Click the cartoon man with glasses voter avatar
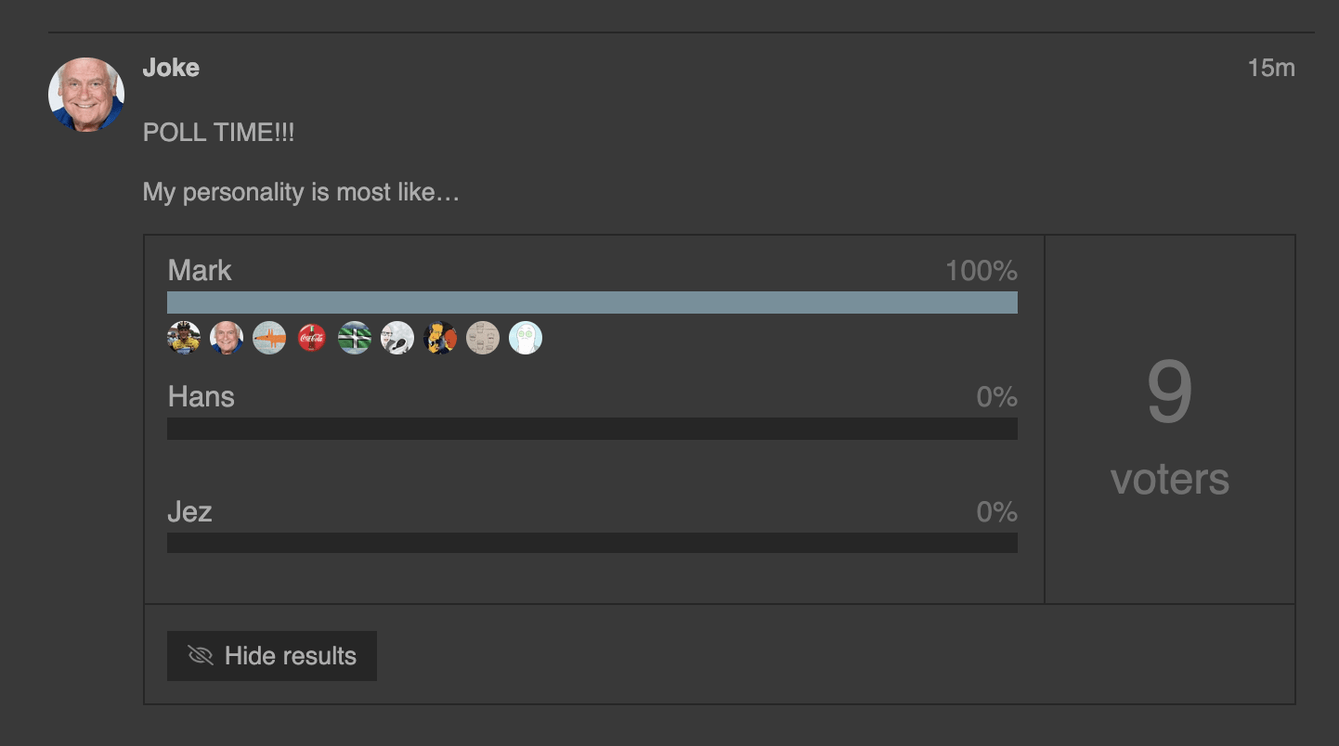The image size is (1339, 746). click(440, 338)
